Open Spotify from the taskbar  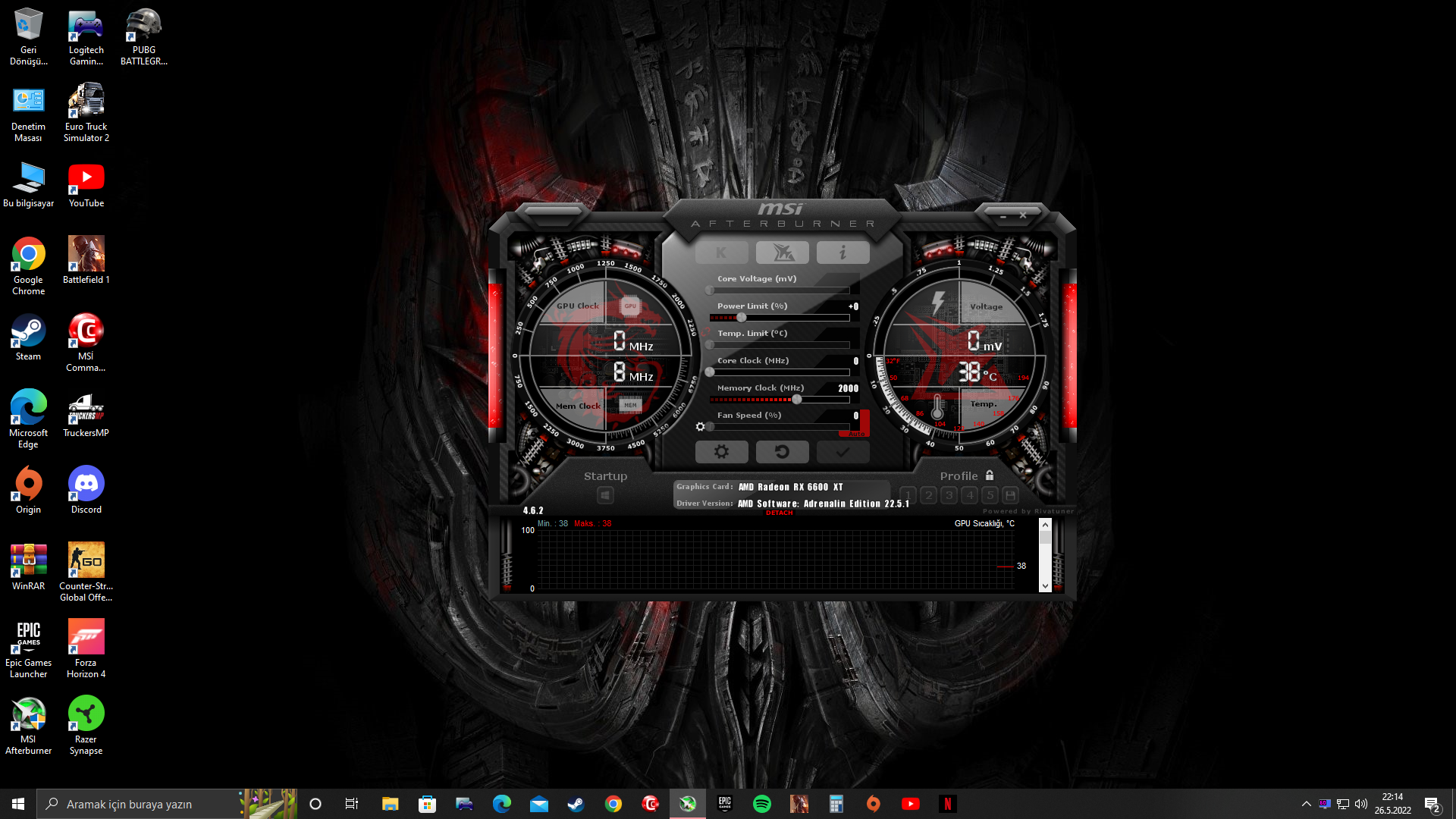[762, 804]
